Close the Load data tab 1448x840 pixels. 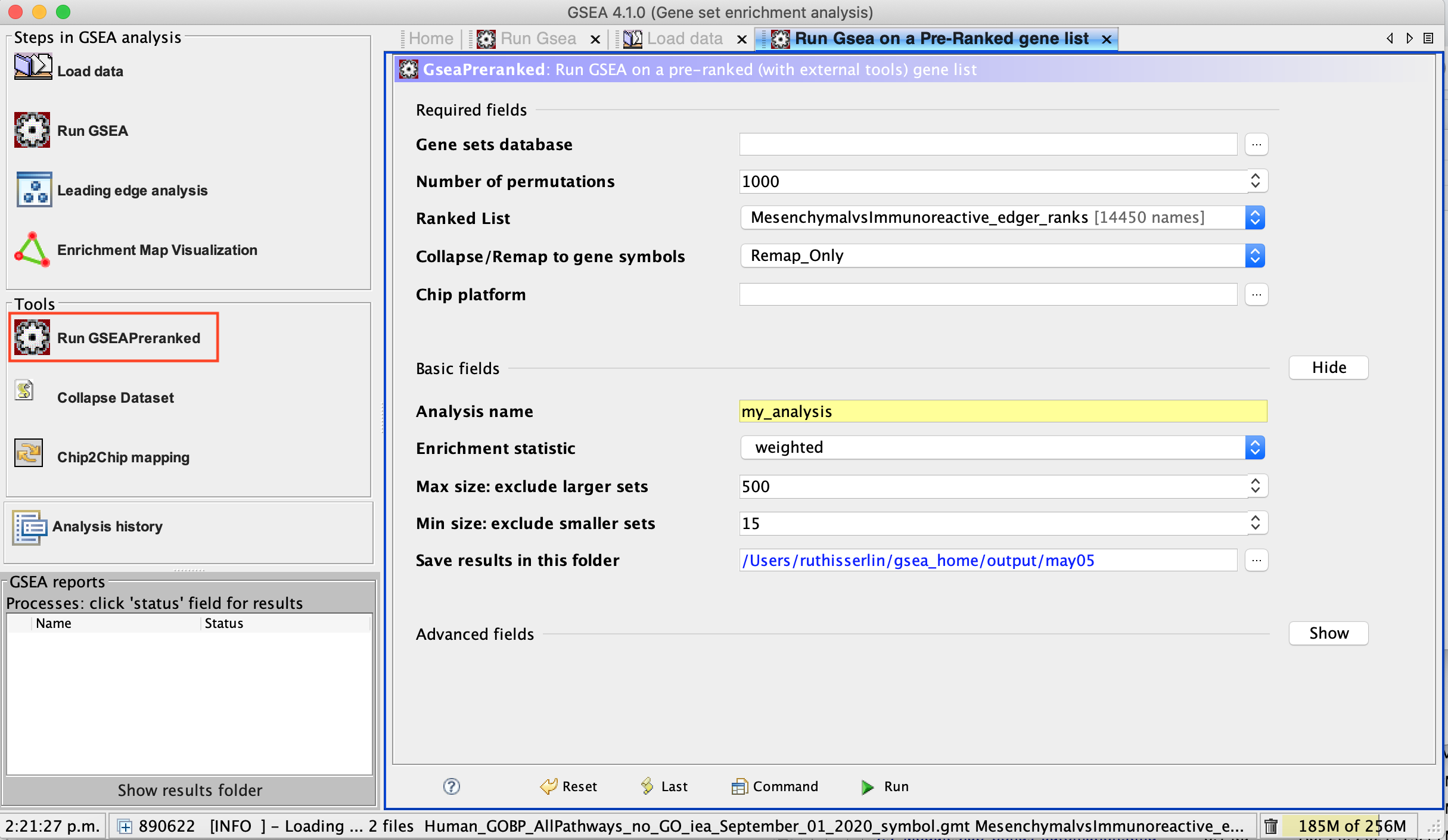[742, 39]
